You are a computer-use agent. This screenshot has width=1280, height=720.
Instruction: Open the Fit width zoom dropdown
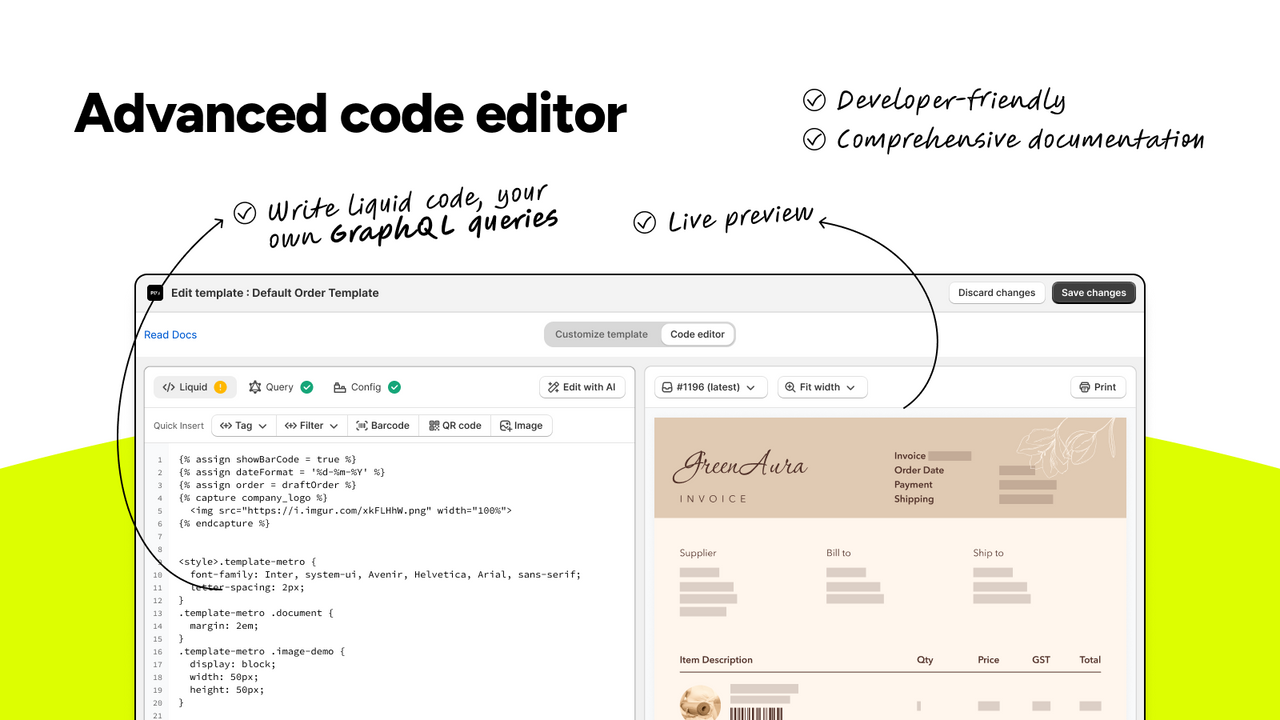pos(822,387)
